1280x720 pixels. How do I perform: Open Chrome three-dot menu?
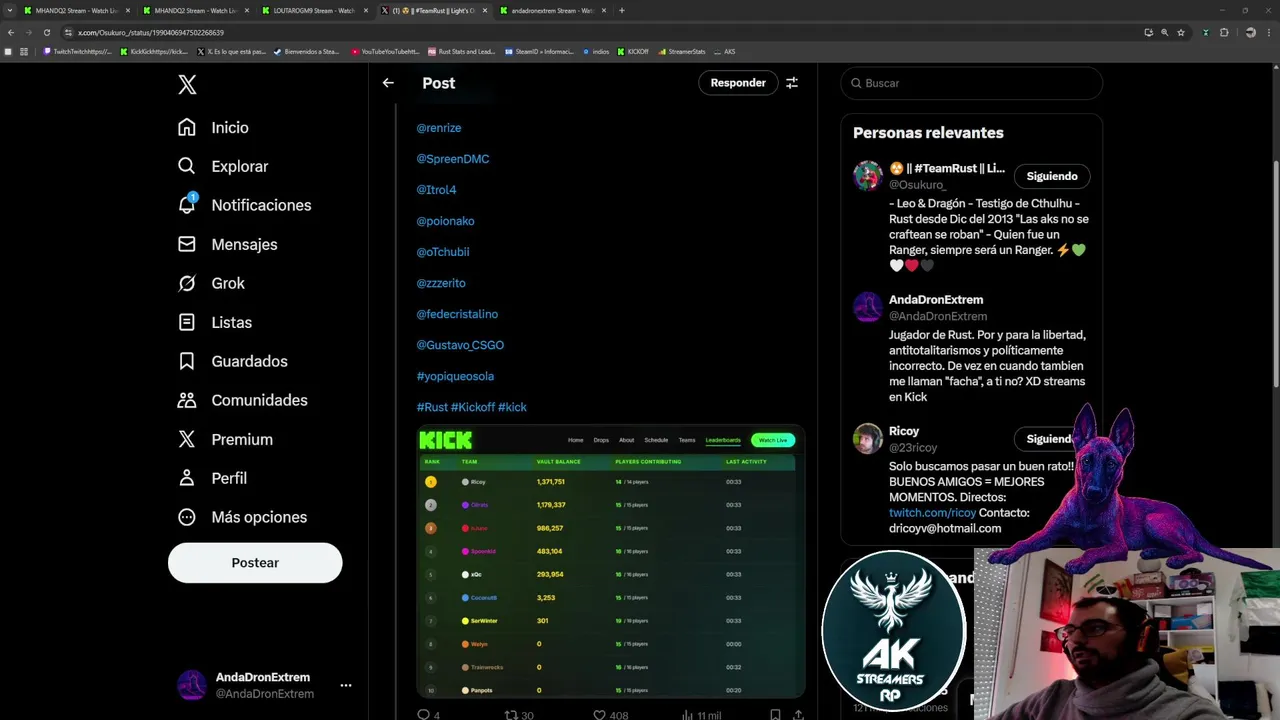point(1270,32)
